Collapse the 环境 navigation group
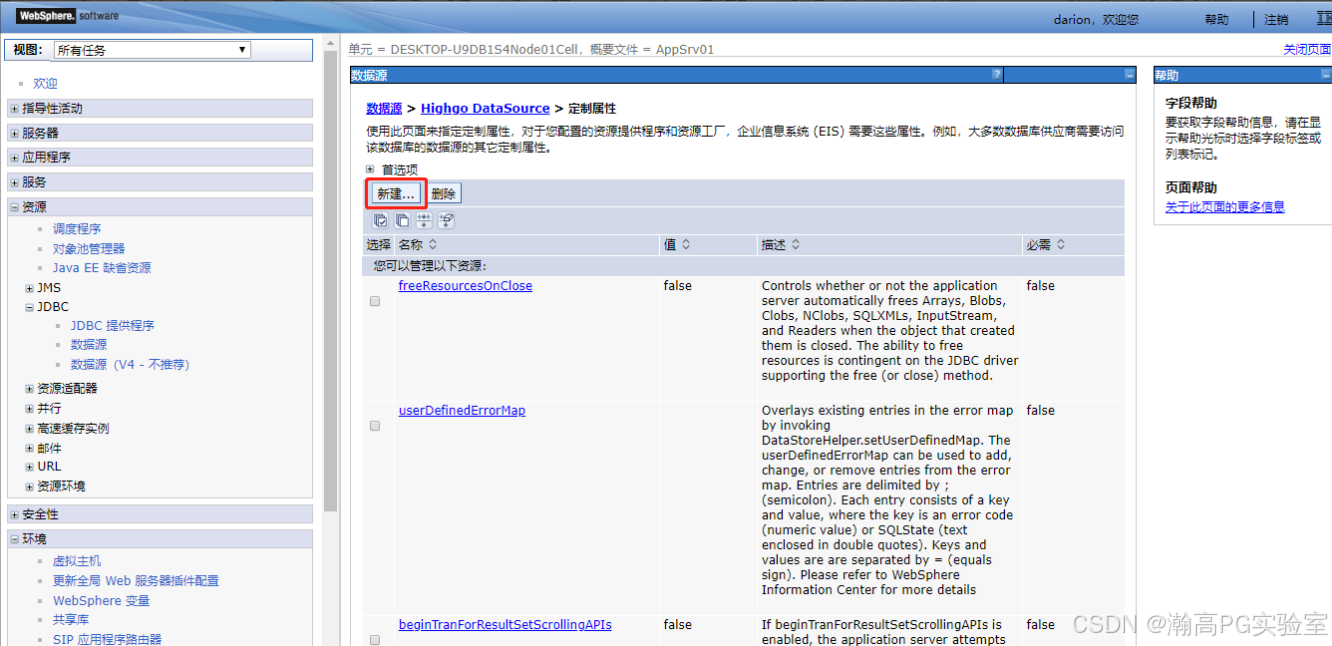This screenshot has height=646, width=1332. point(14,539)
